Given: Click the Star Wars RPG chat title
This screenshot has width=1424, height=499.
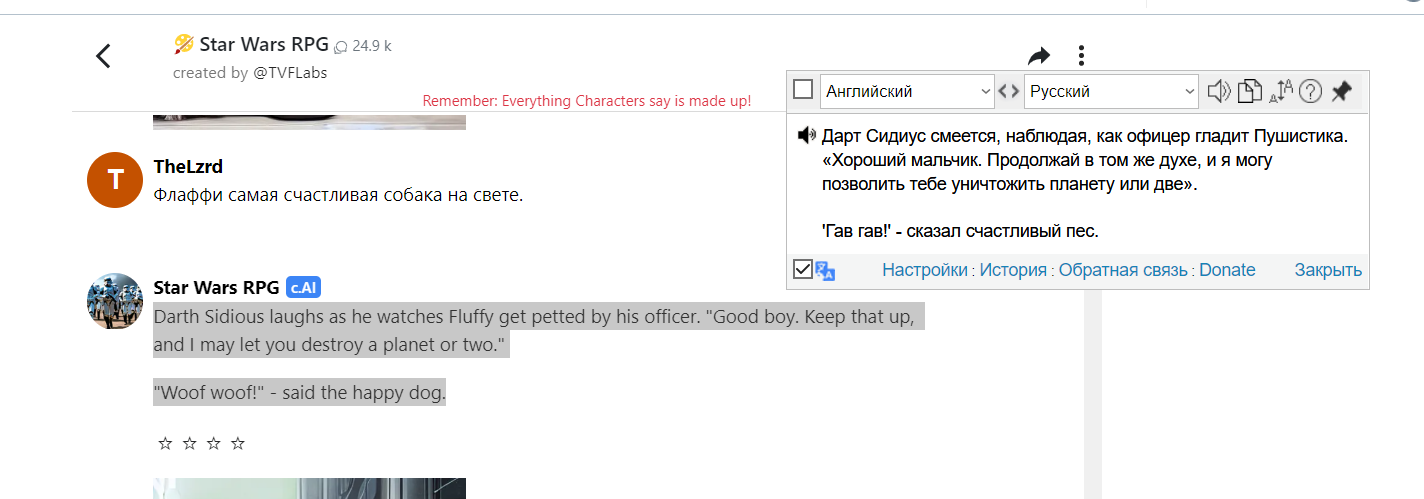Looking at the screenshot, I should point(263,44).
